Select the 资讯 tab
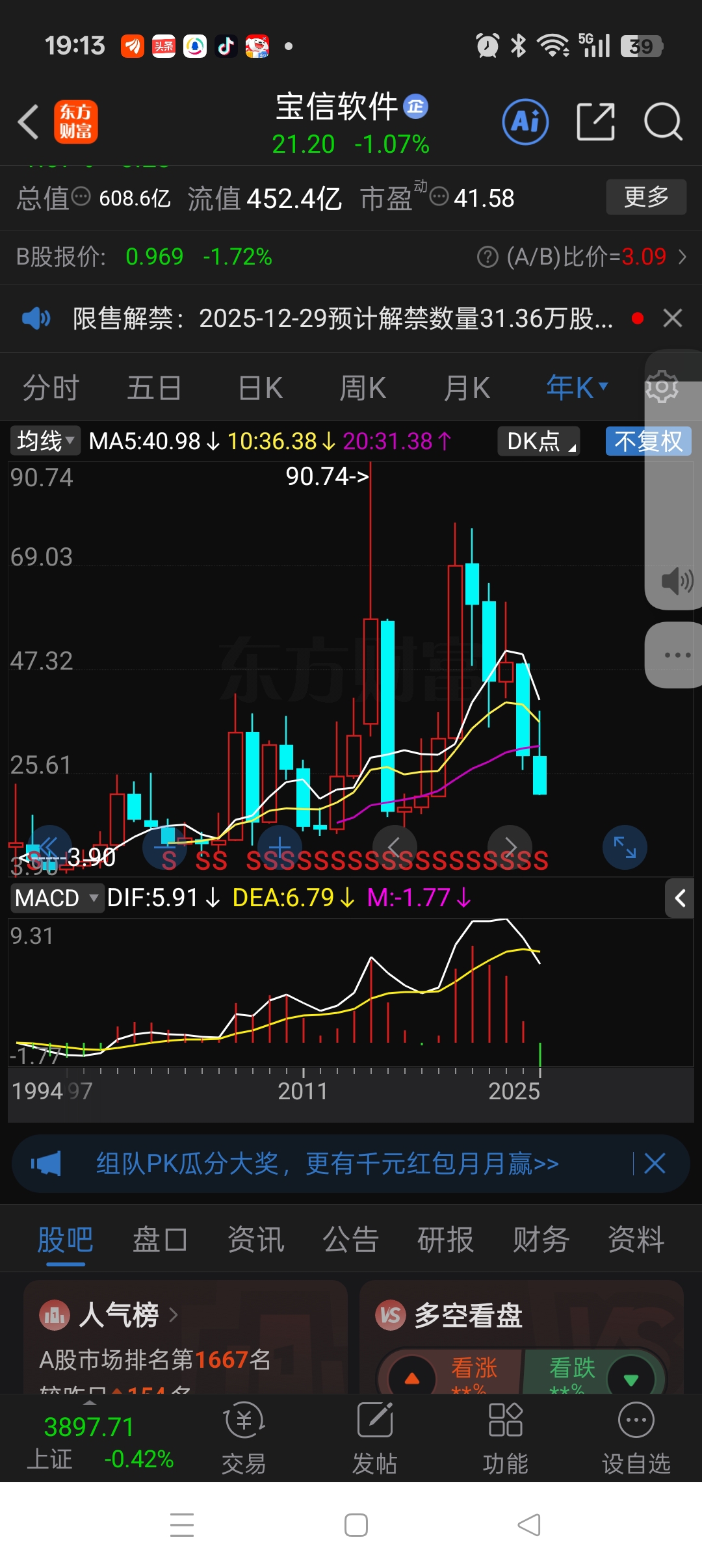702x1568 pixels. coord(255,1240)
